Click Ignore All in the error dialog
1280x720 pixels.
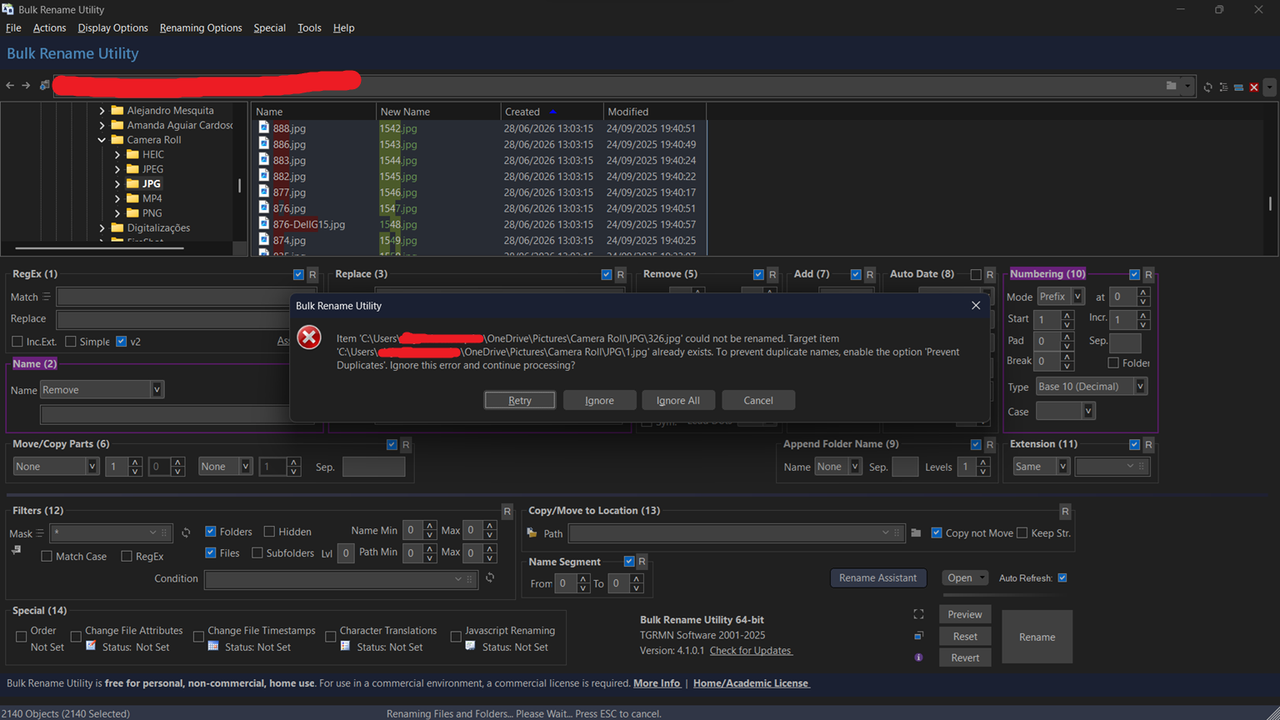click(678, 400)
